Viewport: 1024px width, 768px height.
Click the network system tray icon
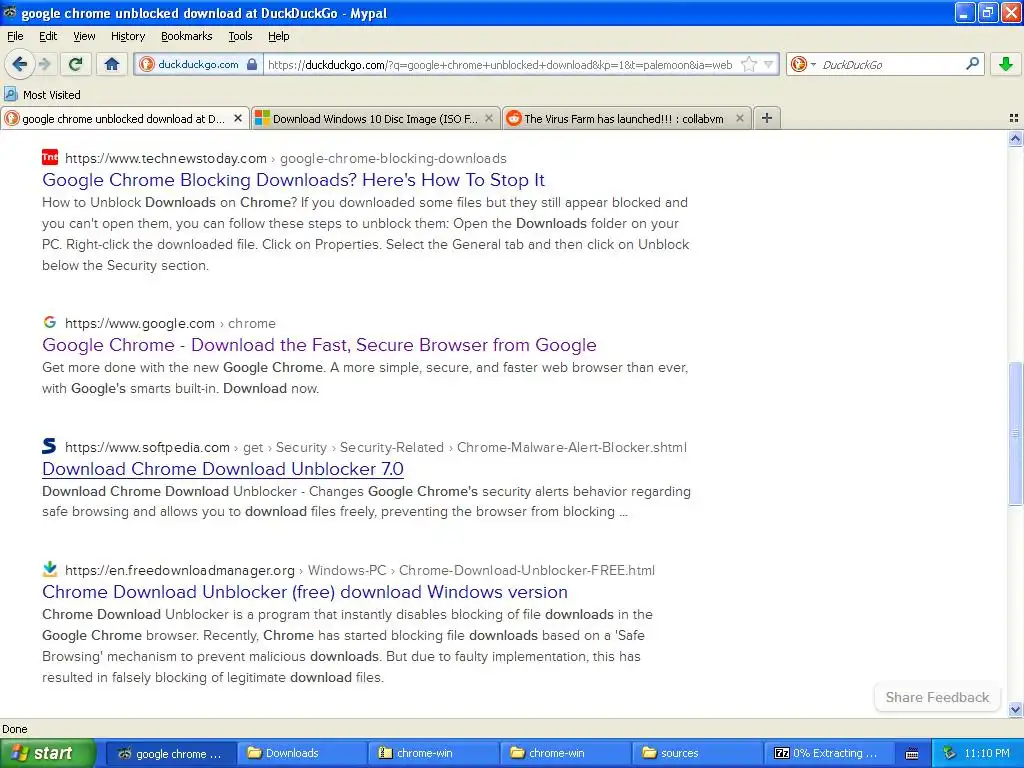pos(950,753)
